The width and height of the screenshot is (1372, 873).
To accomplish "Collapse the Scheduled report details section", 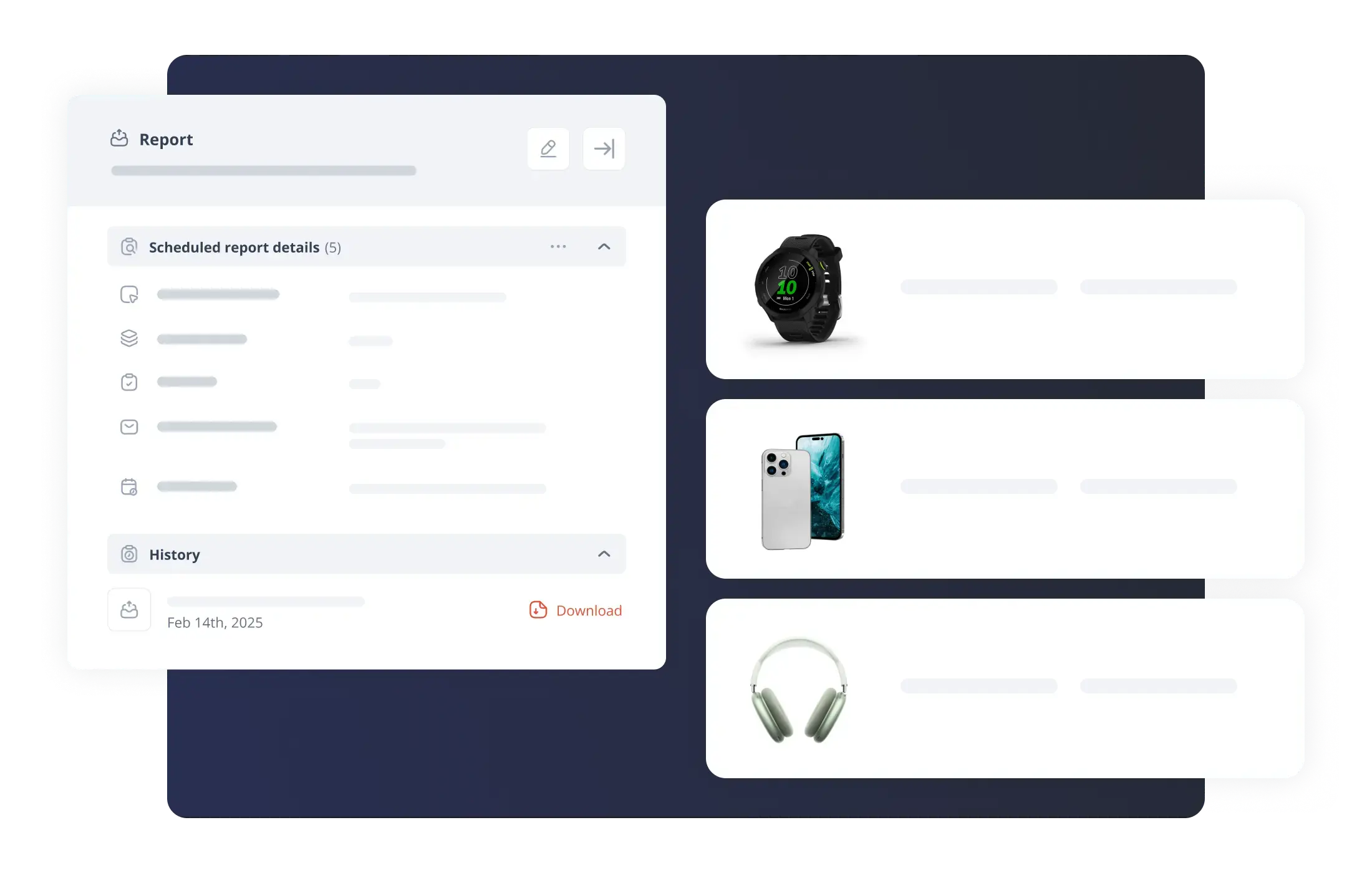I will pos(605,247).
